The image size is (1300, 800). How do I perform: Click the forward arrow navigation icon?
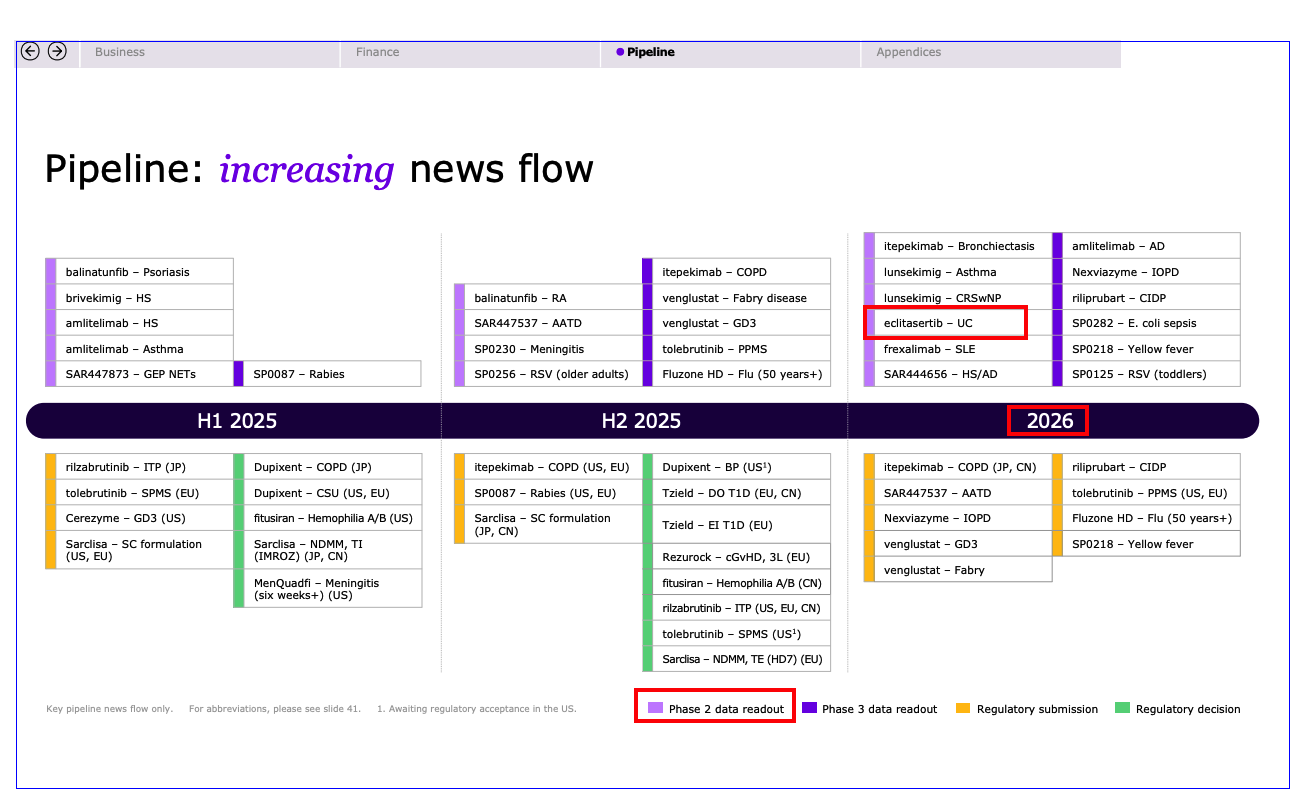click(57, 51)
